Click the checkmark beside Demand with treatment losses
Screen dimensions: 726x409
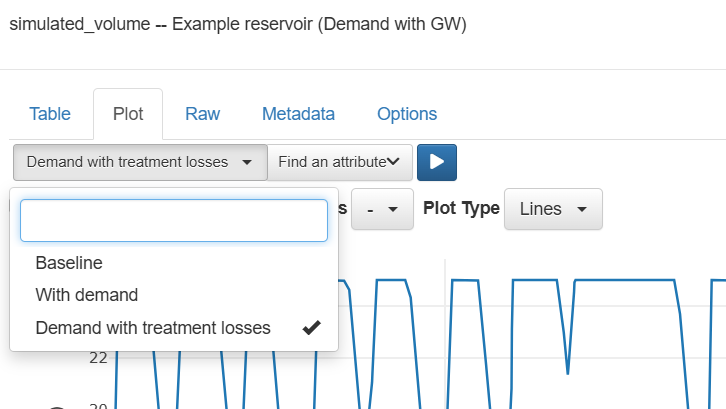(x=311, y=327)
